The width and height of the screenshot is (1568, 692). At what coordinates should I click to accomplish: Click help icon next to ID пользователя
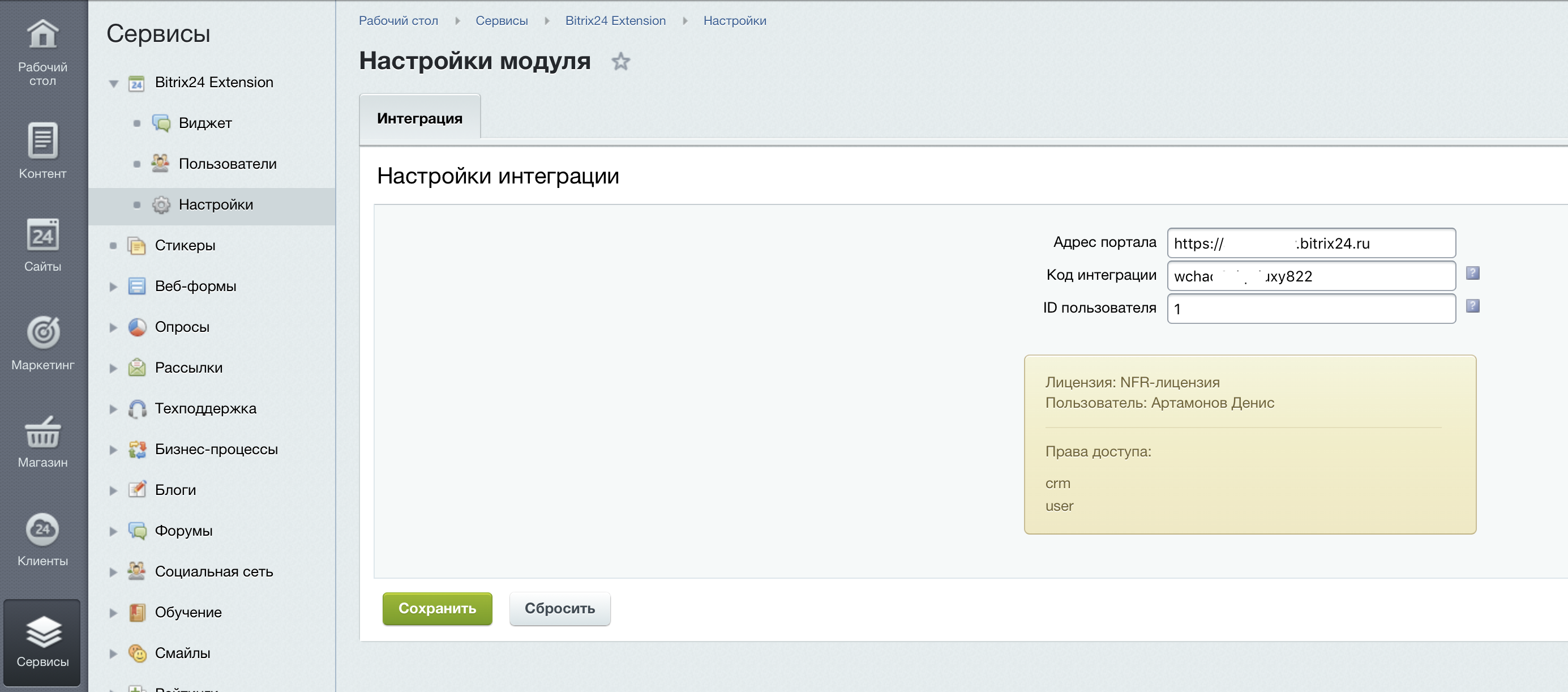[x=1472, y=306]
